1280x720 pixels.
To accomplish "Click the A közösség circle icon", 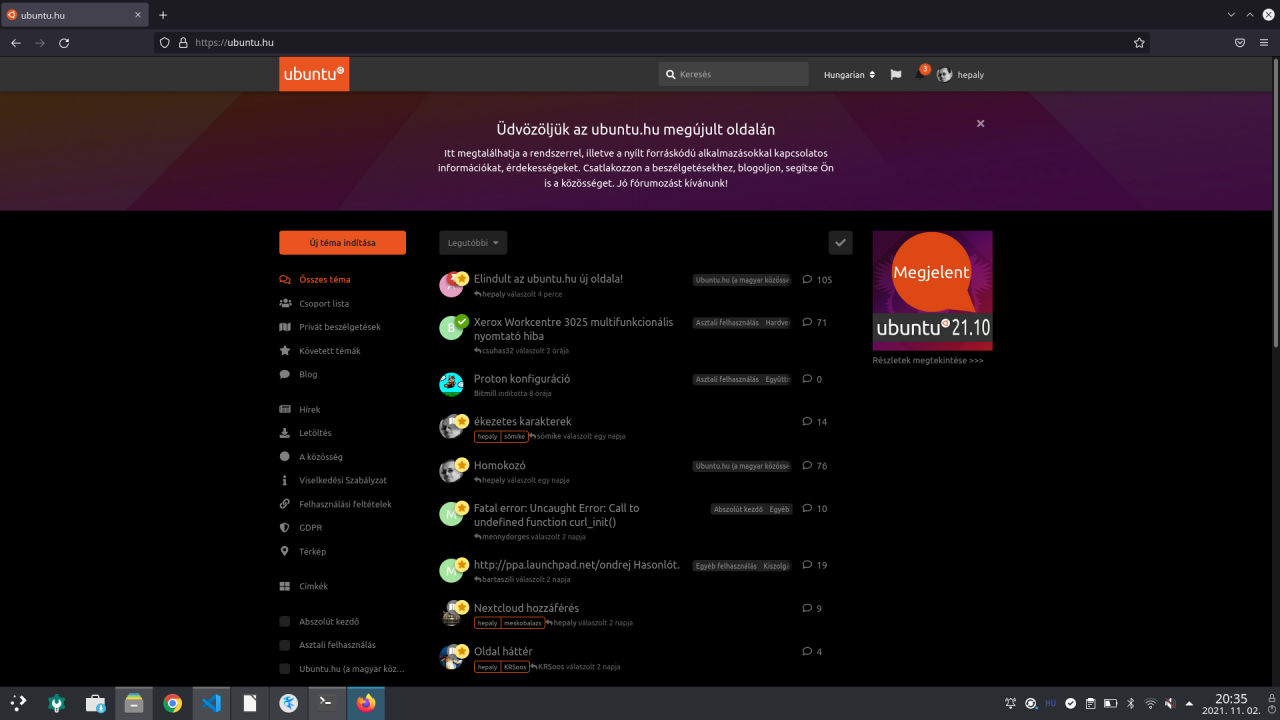I will 285,457.
